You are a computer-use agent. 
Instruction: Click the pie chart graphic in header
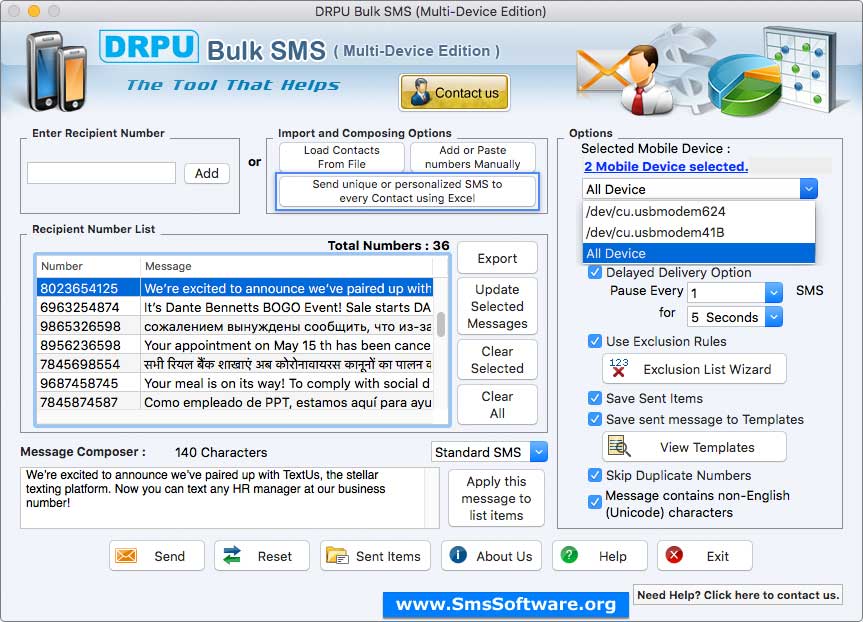[x=744, y=84]
